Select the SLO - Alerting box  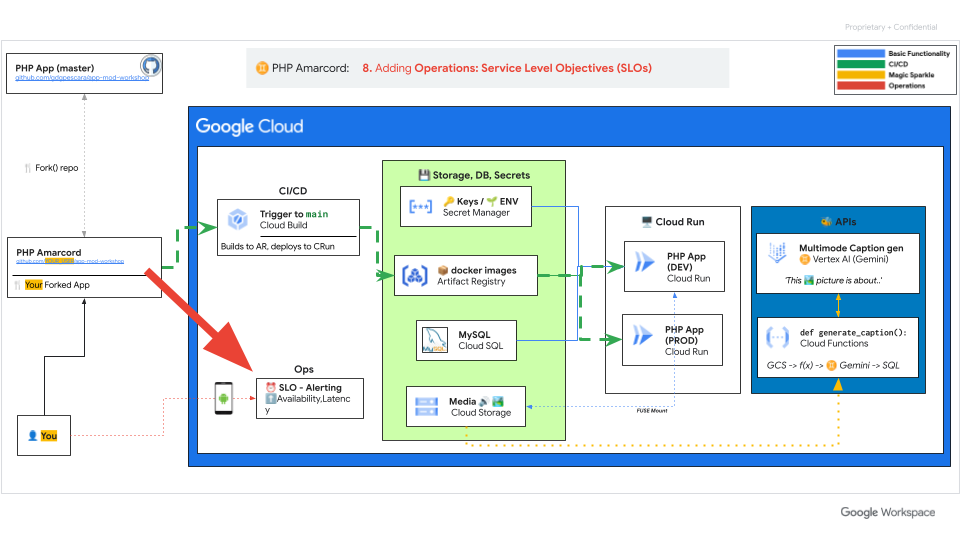tap(310, 398)
